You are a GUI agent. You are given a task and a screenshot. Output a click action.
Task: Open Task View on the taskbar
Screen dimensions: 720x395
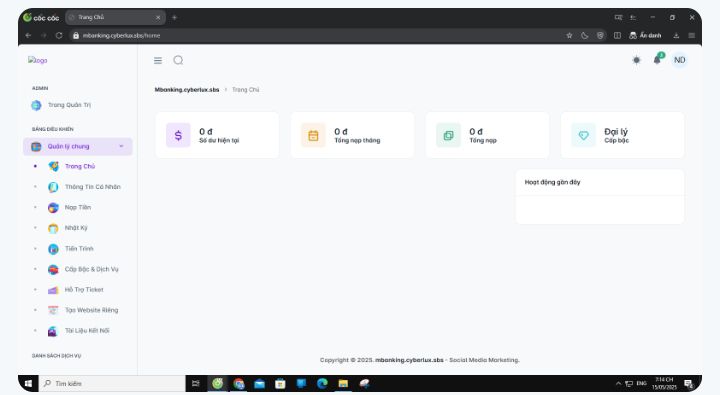196,384
